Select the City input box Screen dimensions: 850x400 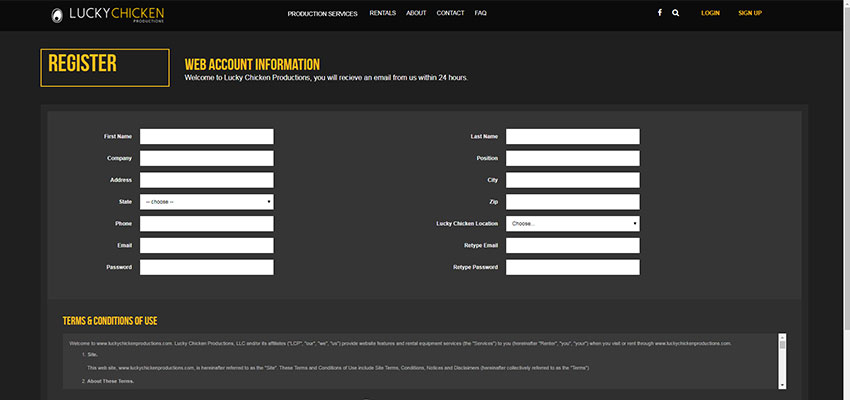(x=572, y=180)
